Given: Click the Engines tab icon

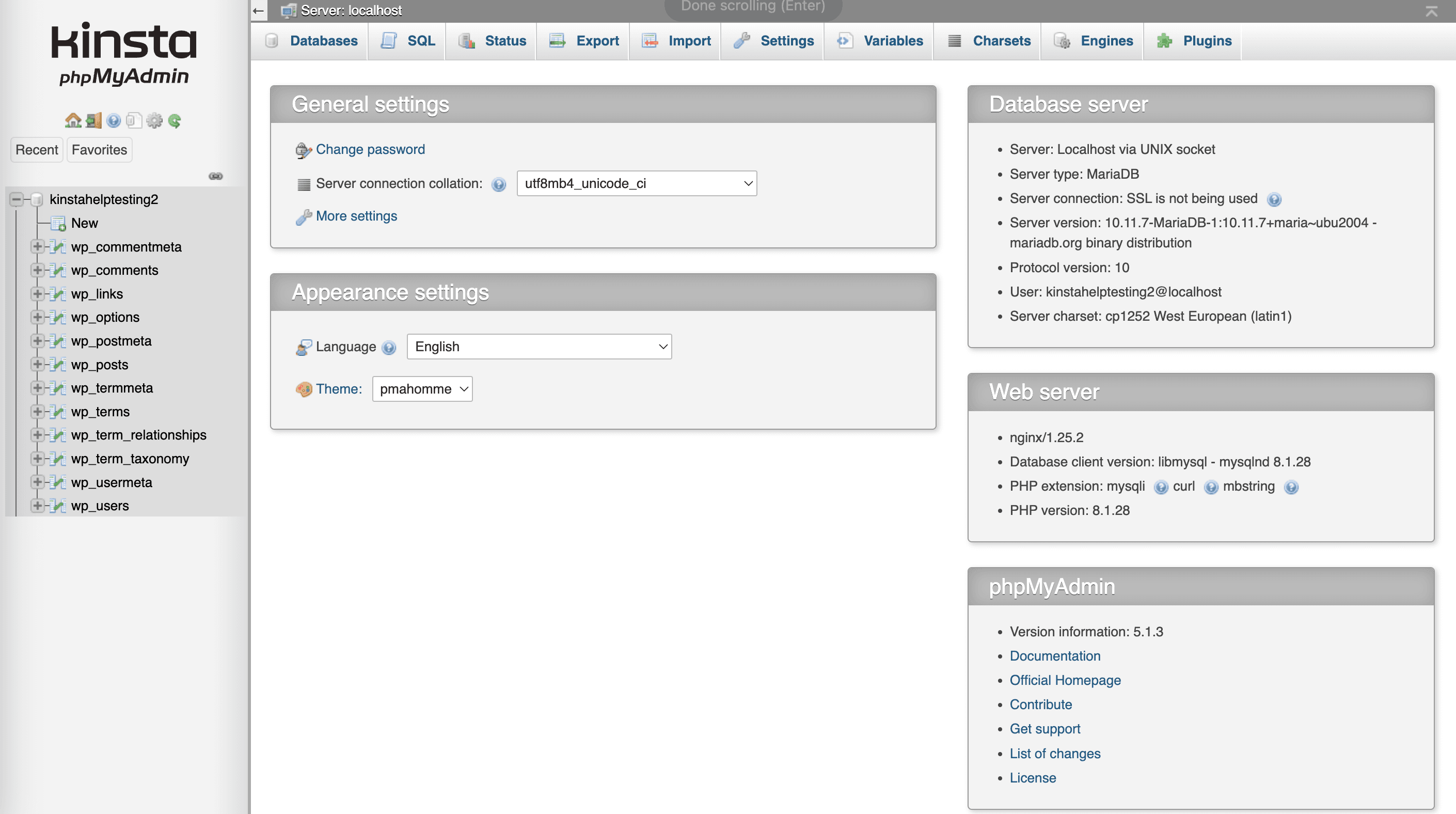Looking at the screenshot, I should (1064, 40).
